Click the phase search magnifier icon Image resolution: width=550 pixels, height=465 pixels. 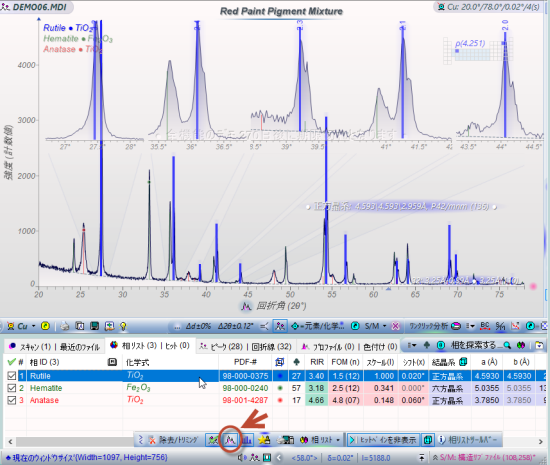tap(507, 345)
